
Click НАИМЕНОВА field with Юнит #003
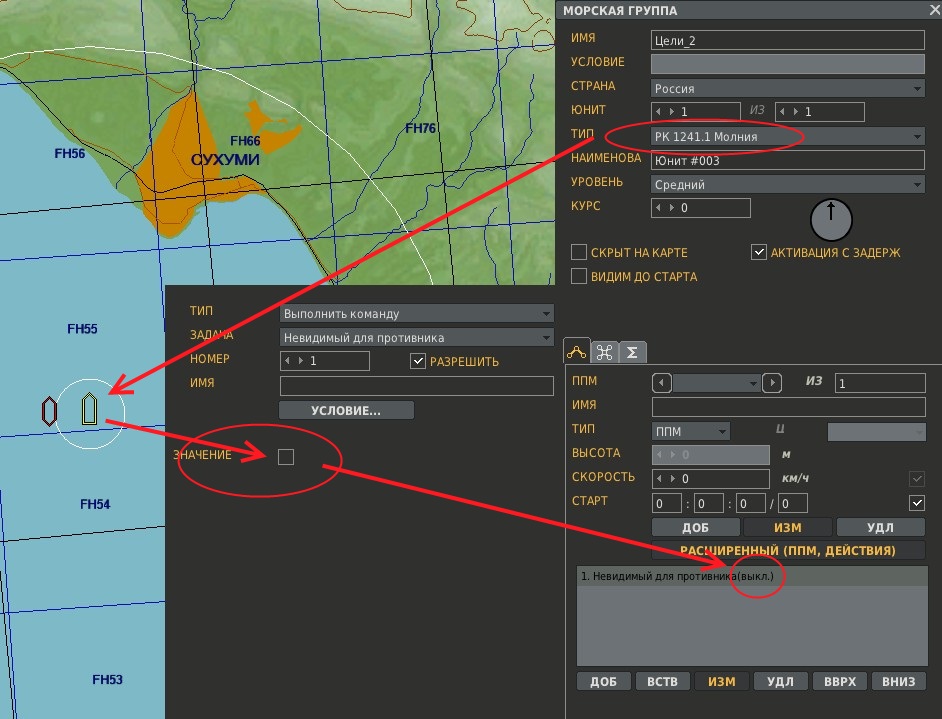pos(788,160)
